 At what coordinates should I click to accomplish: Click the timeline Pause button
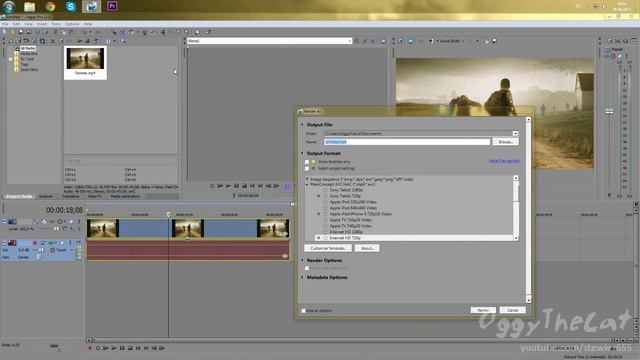(x=122, y=348)
